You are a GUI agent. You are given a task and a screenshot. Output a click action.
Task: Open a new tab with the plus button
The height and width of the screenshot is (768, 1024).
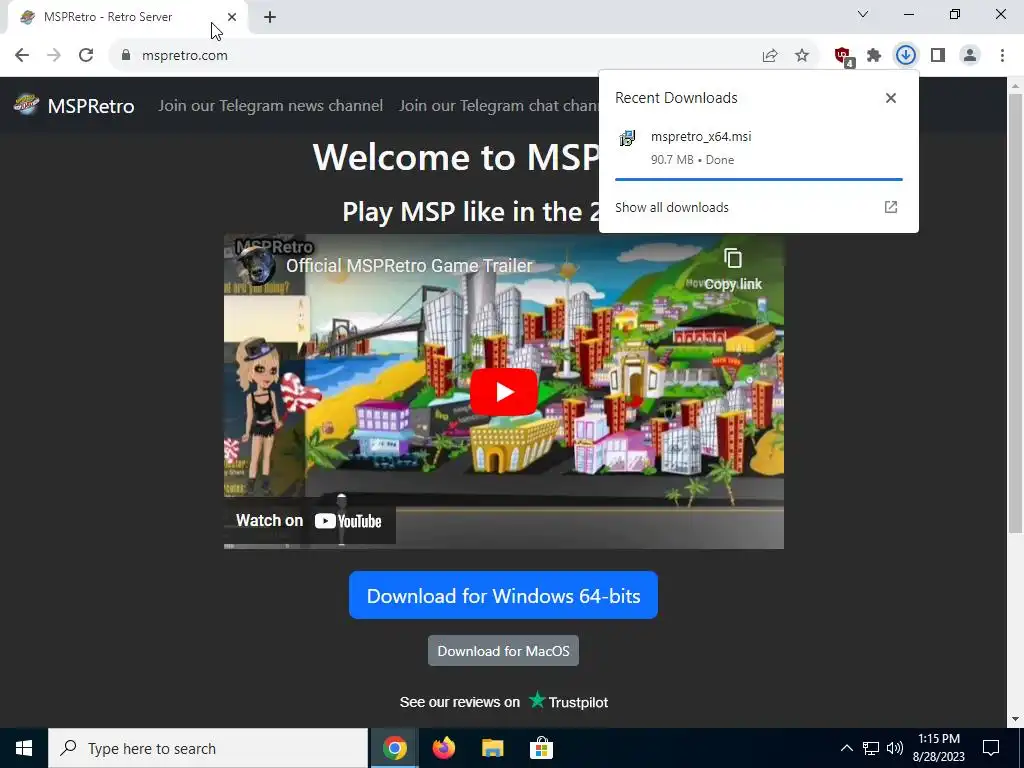(x=270, y=17)
